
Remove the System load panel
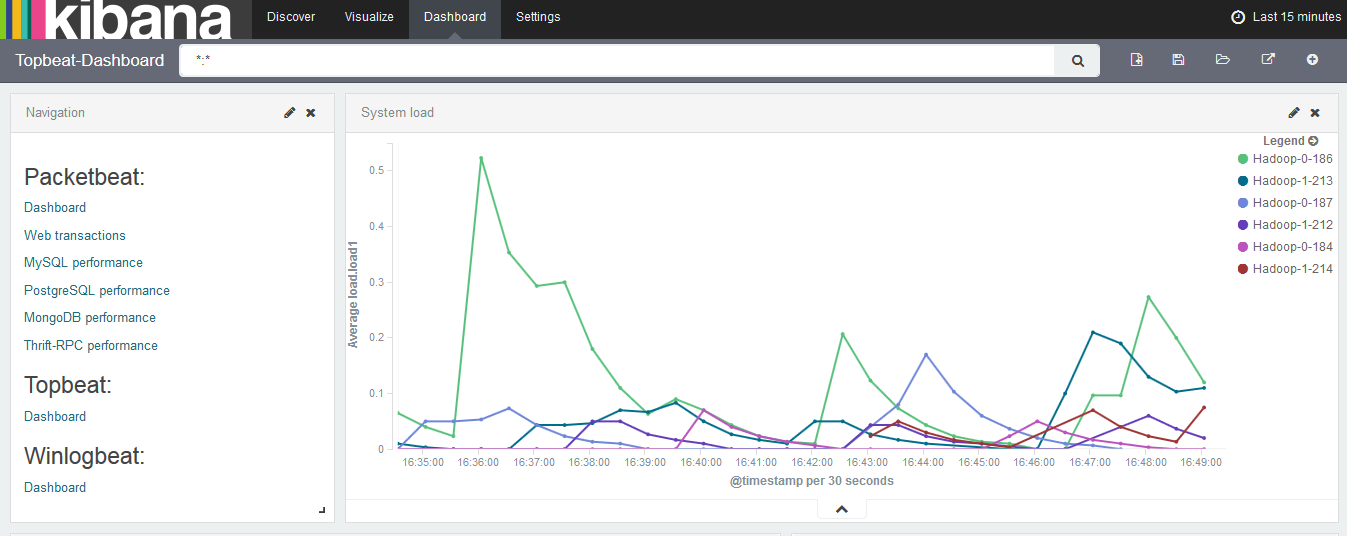pos(1315,113)
